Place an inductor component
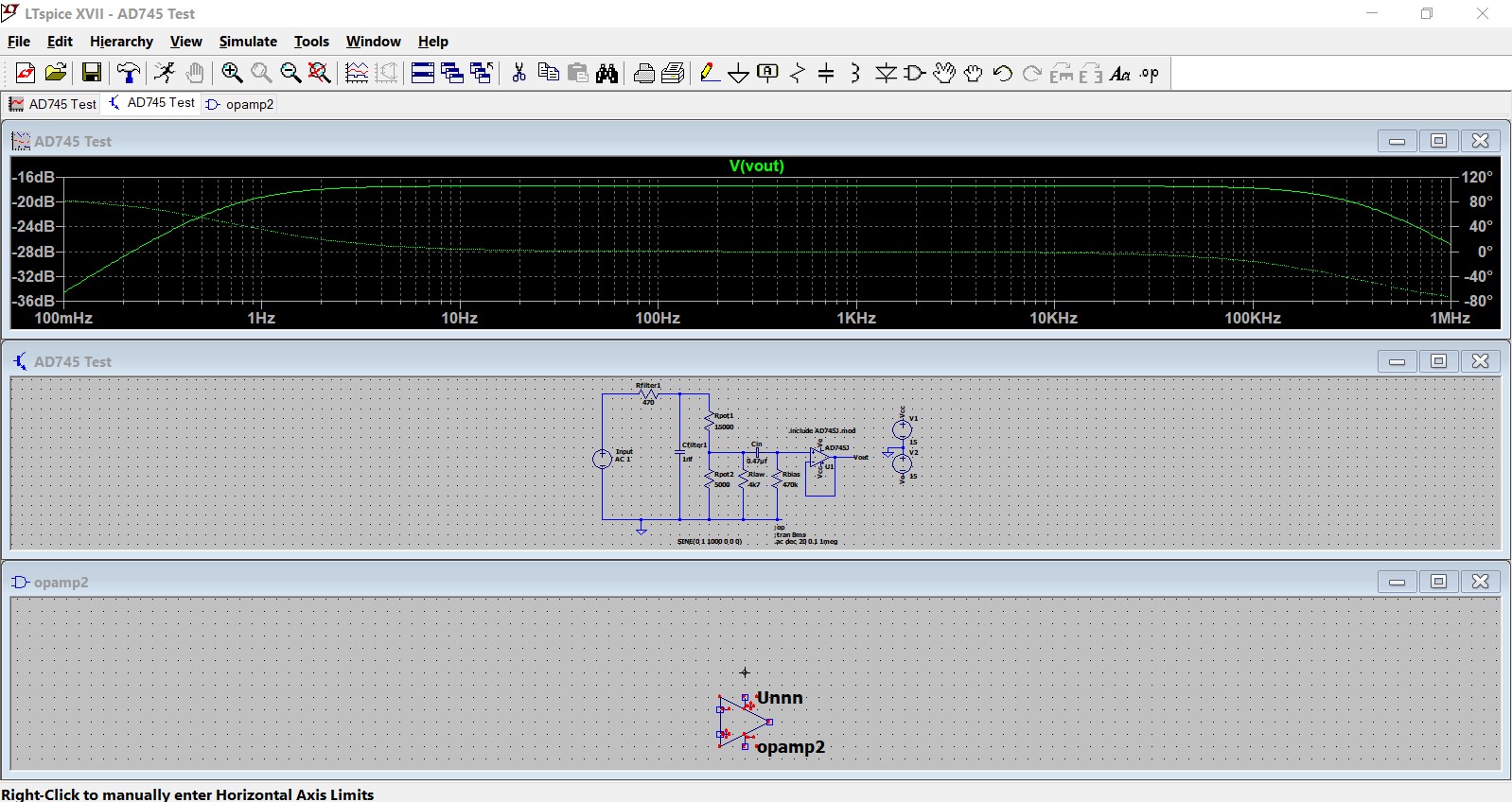This screenshot has height=802, width=1512. tap(855, 73)
